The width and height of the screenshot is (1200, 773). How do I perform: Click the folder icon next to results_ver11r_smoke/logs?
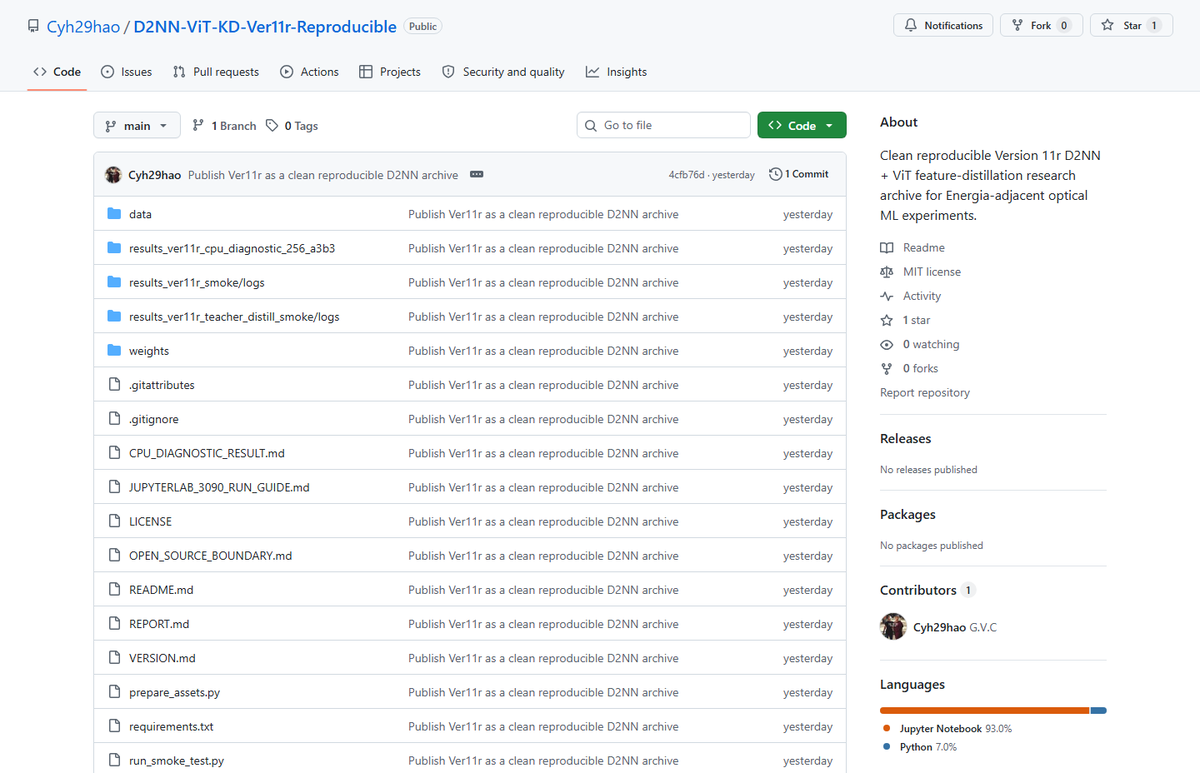(x=114, y=283)
